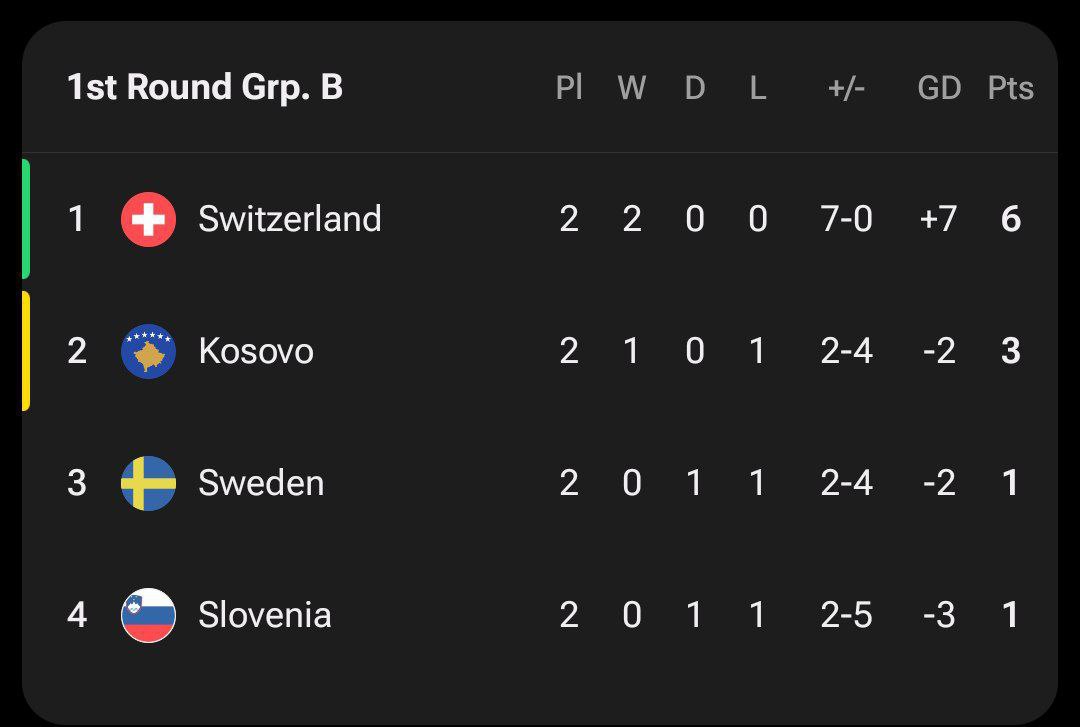1080x727 pixels.
Task: Click Kosovo's 3 points value
Action: tap(1011, 351)
